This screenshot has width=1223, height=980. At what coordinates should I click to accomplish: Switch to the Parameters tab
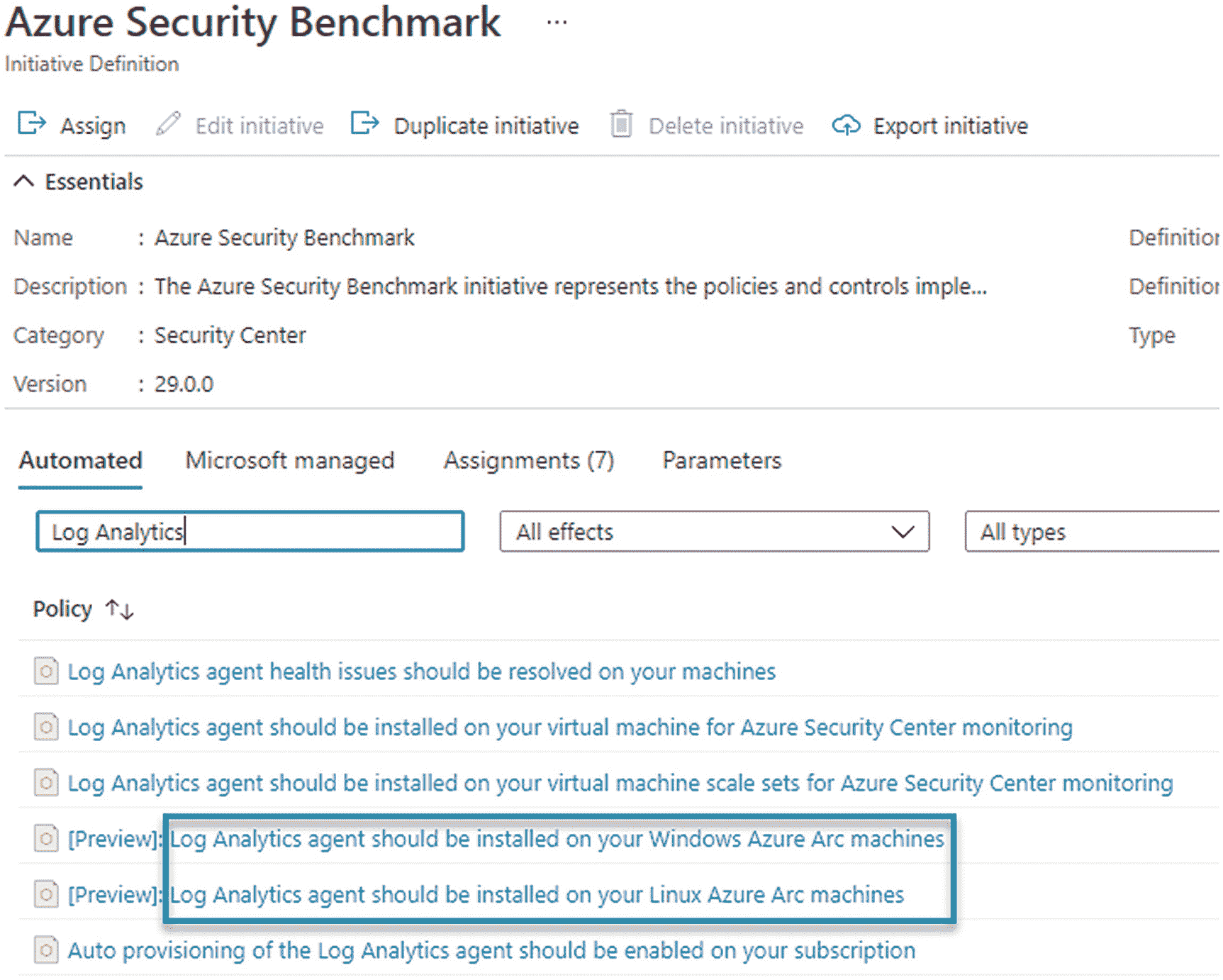point(722,461)
